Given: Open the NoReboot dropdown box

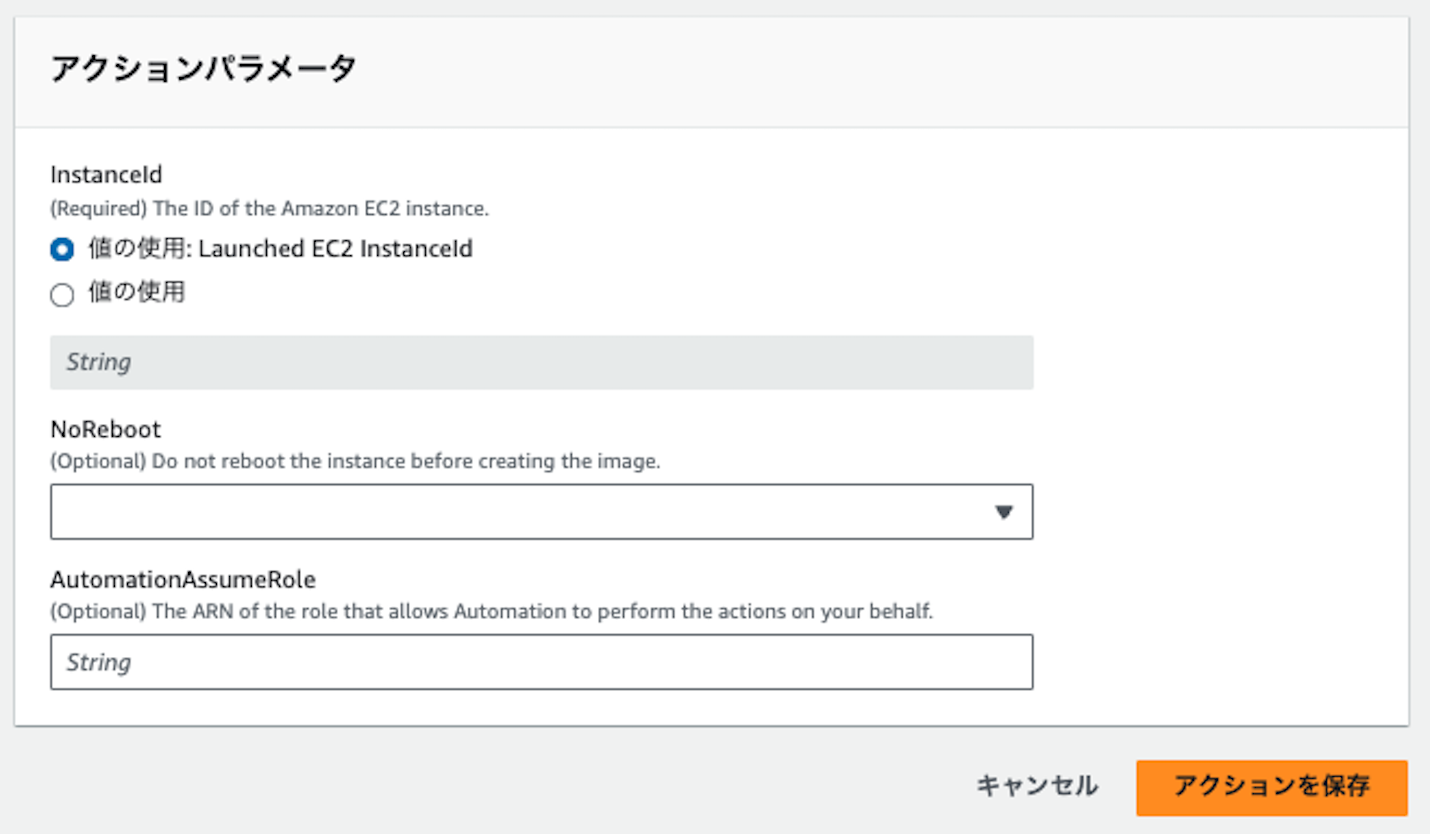Looking at the screenshot, I should coord(541,512).
